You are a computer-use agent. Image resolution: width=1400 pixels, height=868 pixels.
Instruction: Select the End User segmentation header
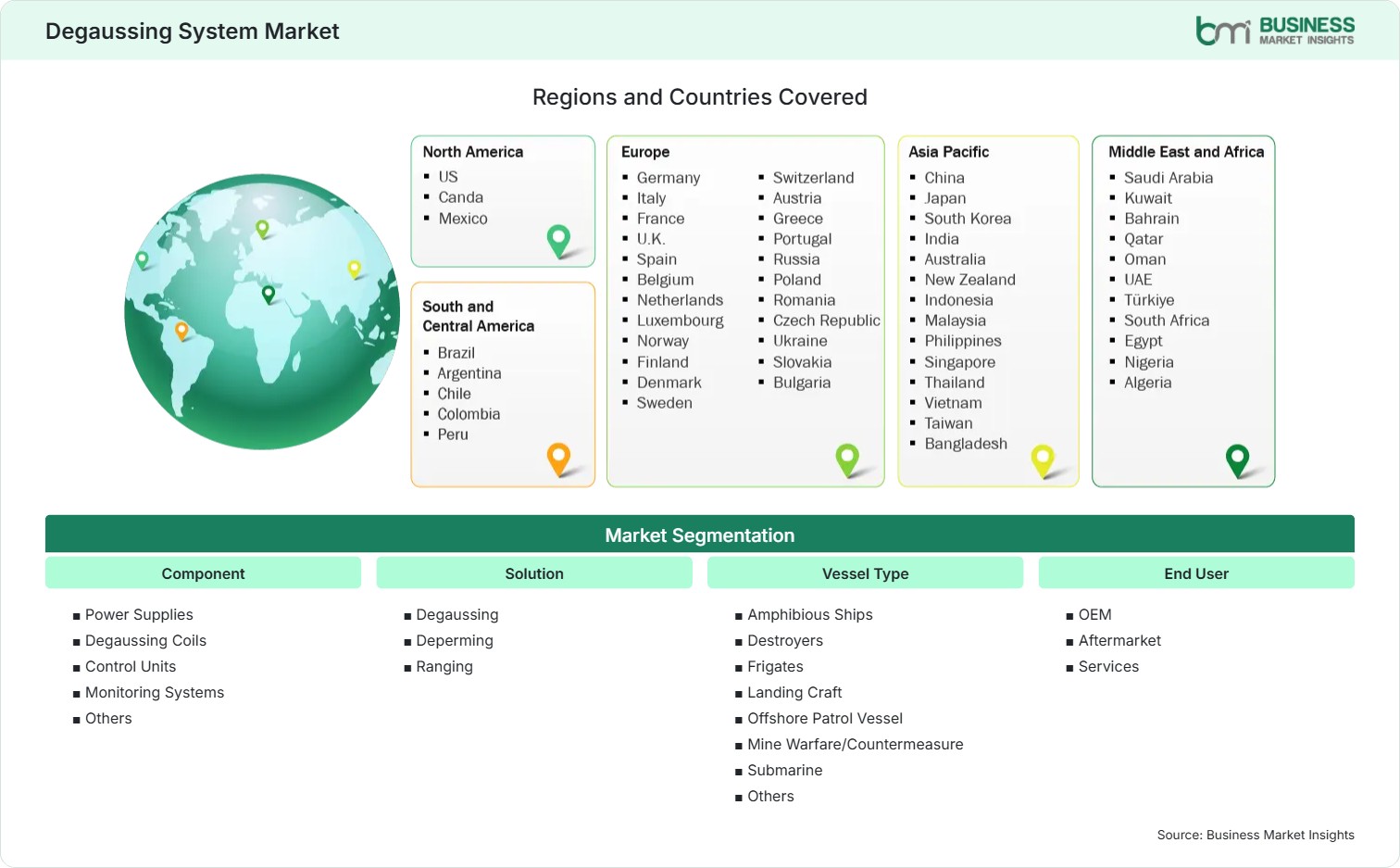click(1196, 573)
